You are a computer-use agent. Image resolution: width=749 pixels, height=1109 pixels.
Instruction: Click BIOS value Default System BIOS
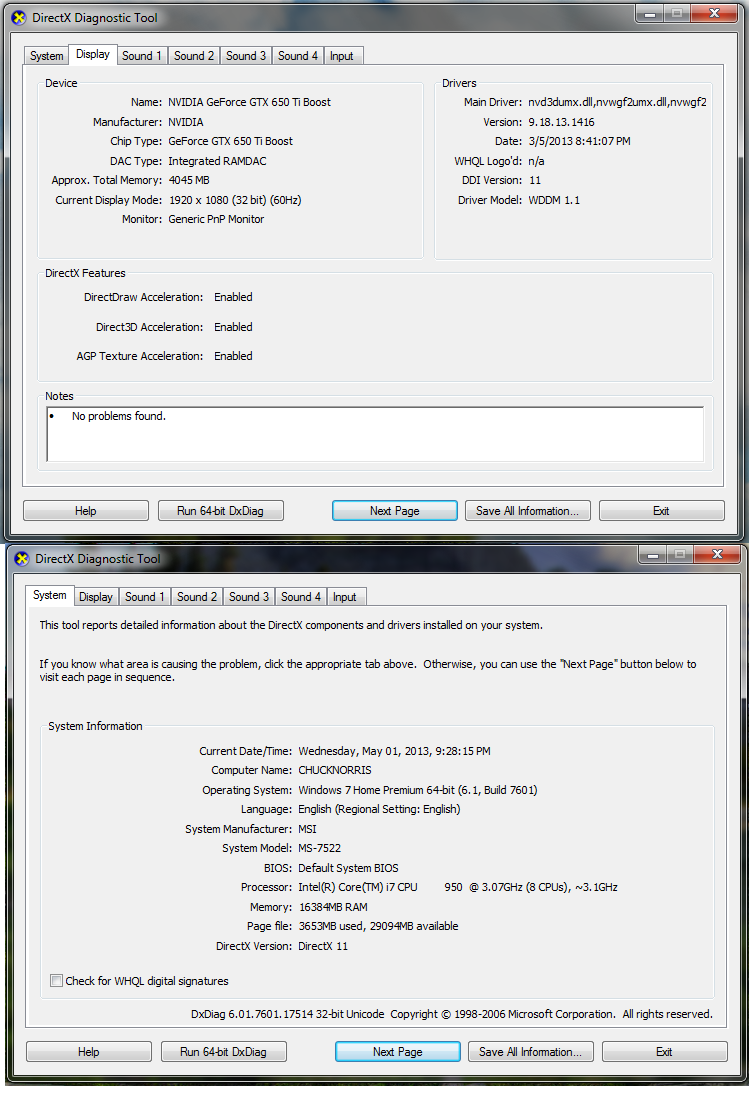pos(348,868)
